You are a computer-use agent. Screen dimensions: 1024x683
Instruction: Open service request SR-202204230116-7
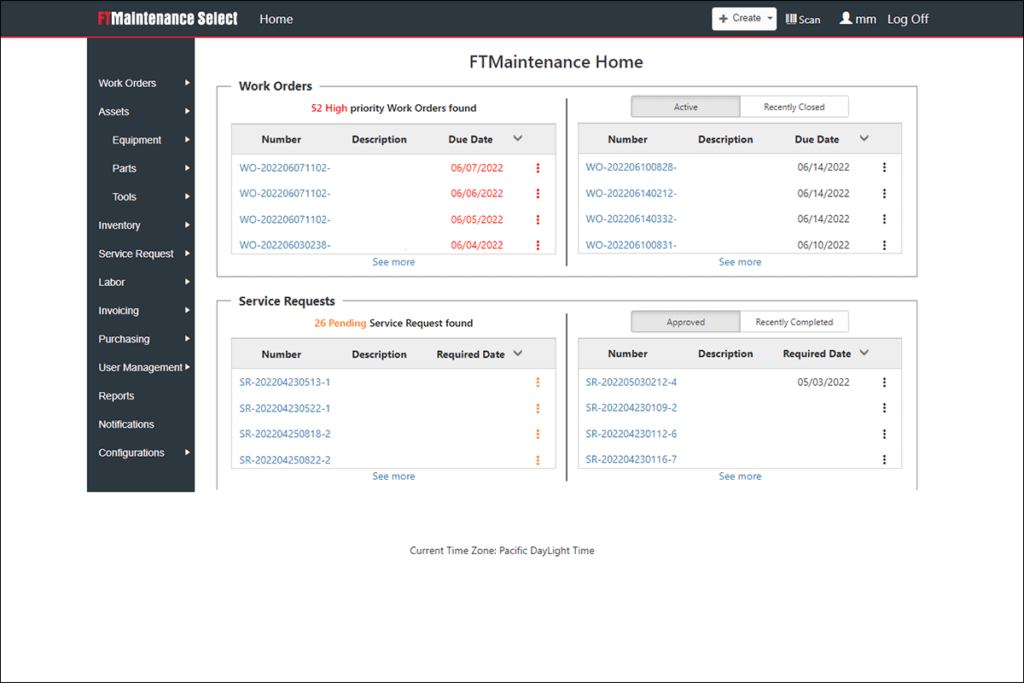pyautogui.click(x=631, y=459)
